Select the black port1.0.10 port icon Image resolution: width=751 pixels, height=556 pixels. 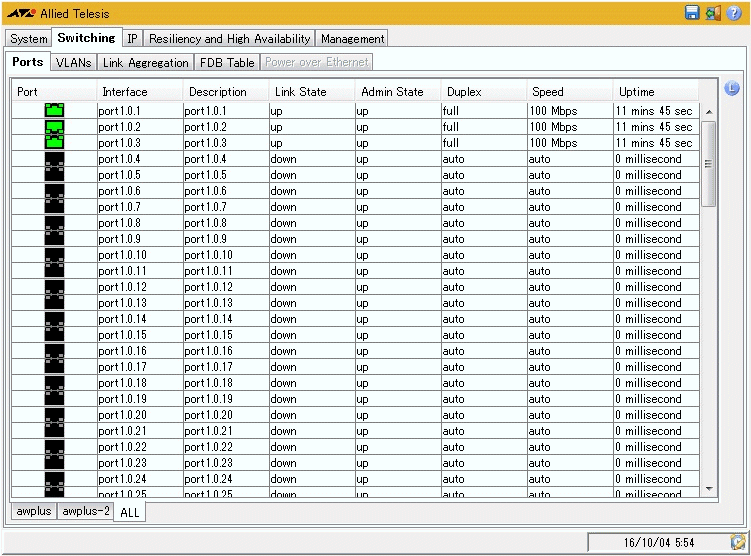[x=54, y=255]
